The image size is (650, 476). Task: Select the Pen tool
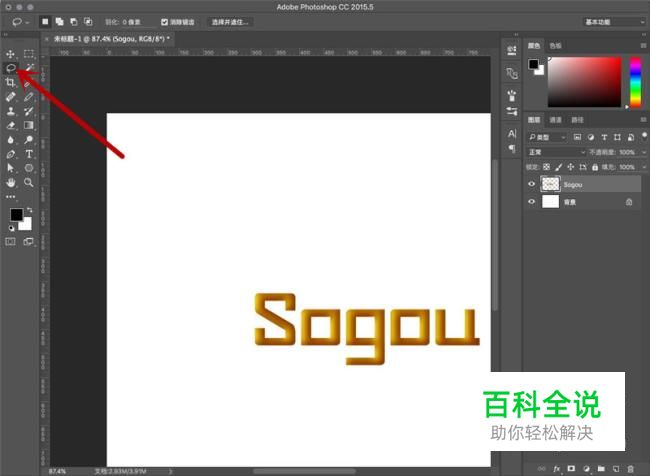pos(10,154)
